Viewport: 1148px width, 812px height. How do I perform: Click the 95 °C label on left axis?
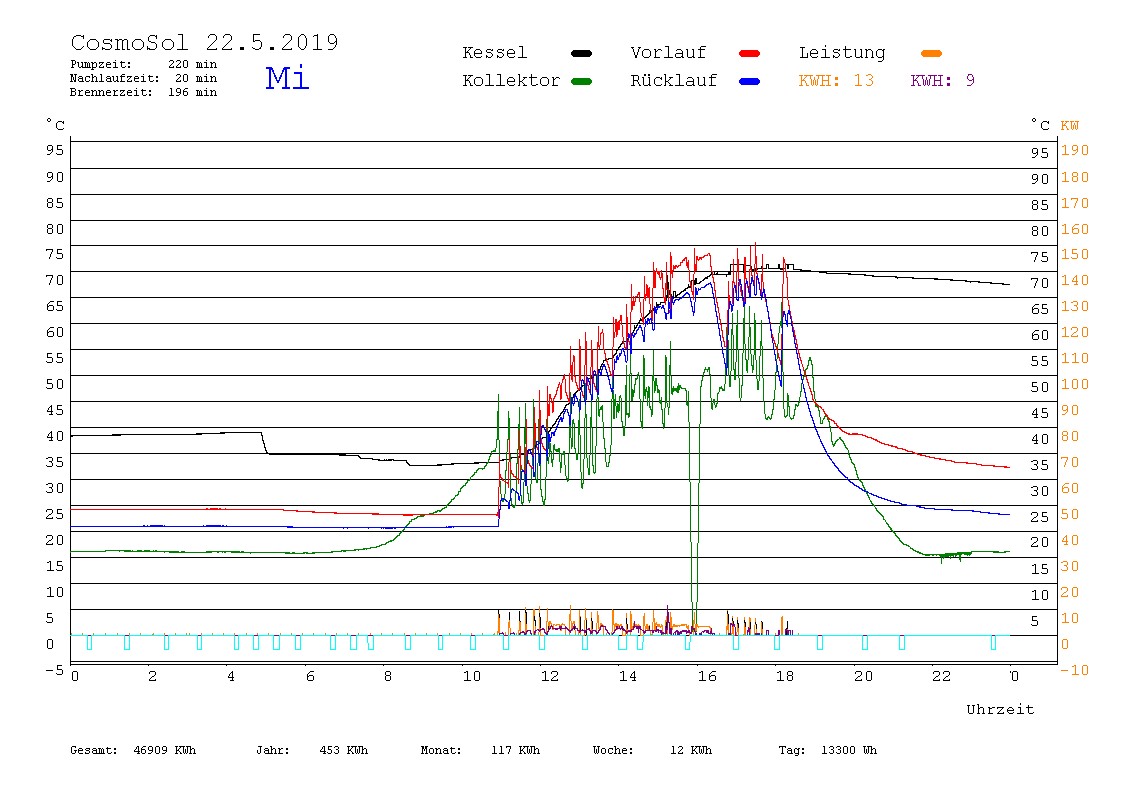click(x=55, y=150)
